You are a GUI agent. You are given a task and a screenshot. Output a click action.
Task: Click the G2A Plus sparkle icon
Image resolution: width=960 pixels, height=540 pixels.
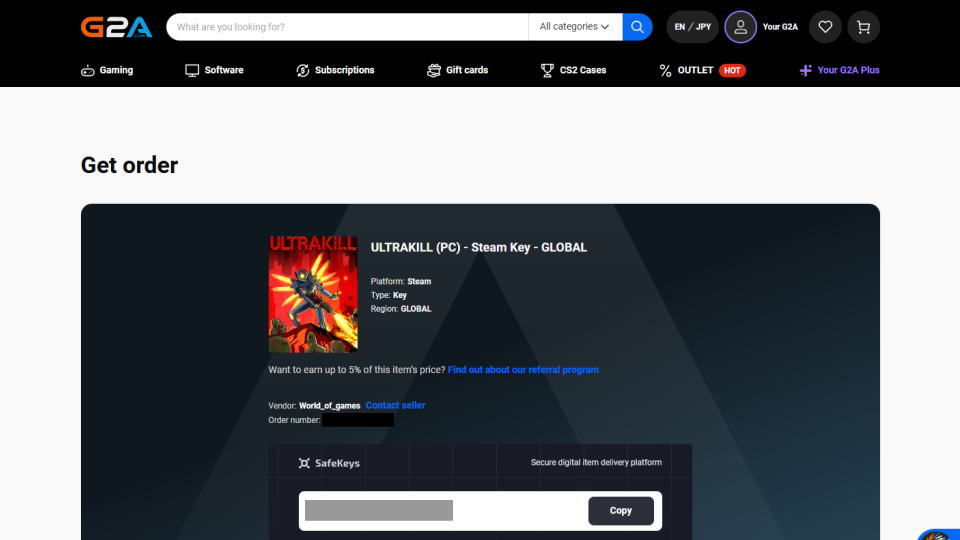[806, 70]
